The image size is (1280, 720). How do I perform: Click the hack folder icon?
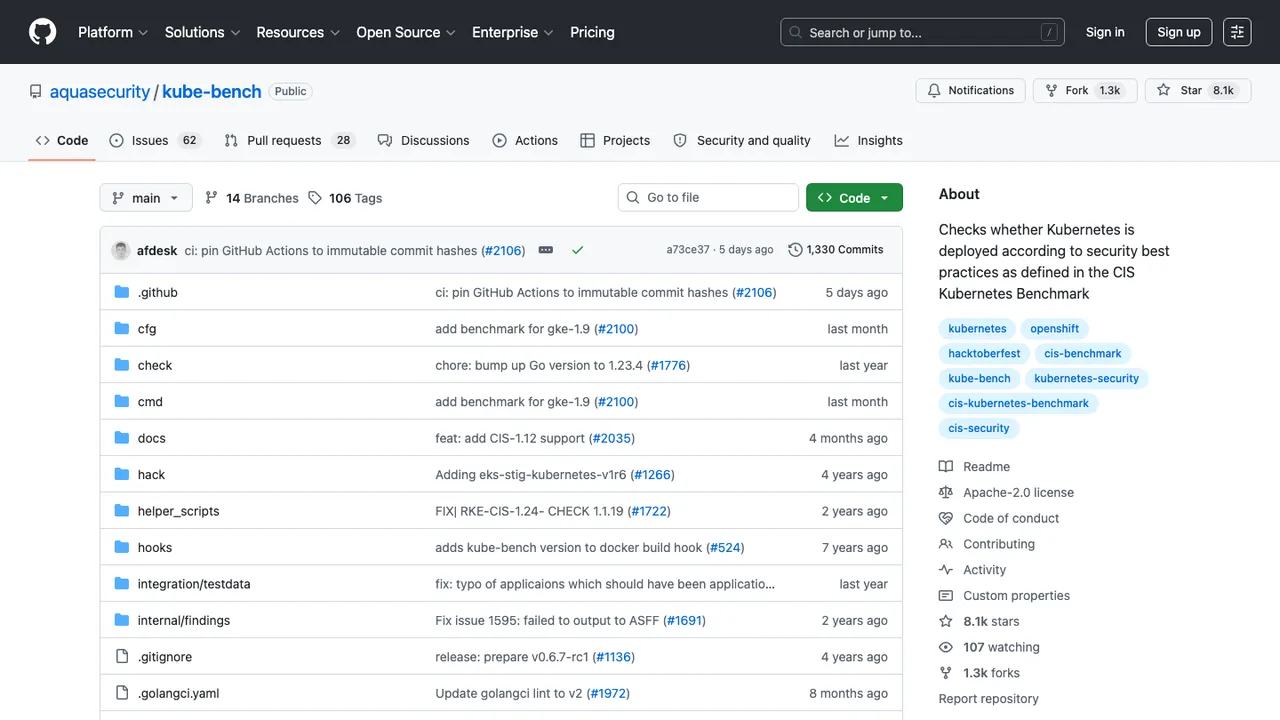tap(122, 474)
